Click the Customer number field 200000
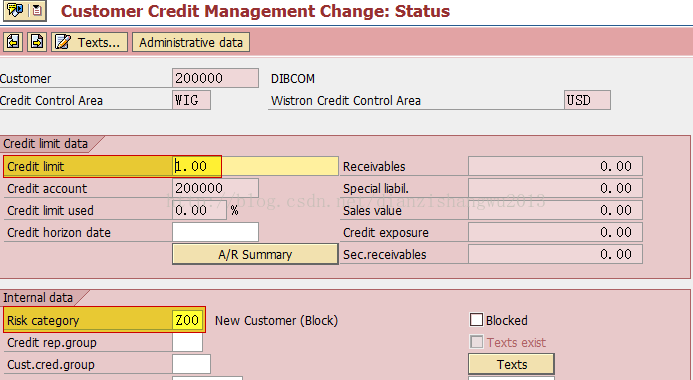The image size is (693, 380). 215,78
